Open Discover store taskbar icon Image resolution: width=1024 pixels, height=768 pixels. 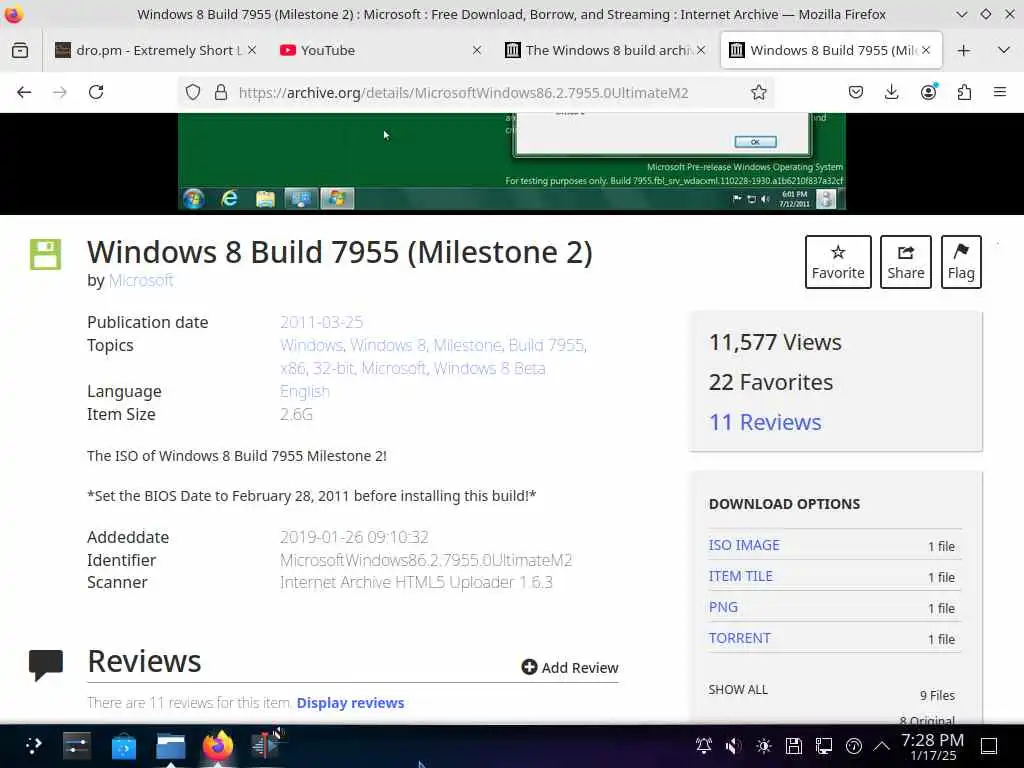point(123,746)
